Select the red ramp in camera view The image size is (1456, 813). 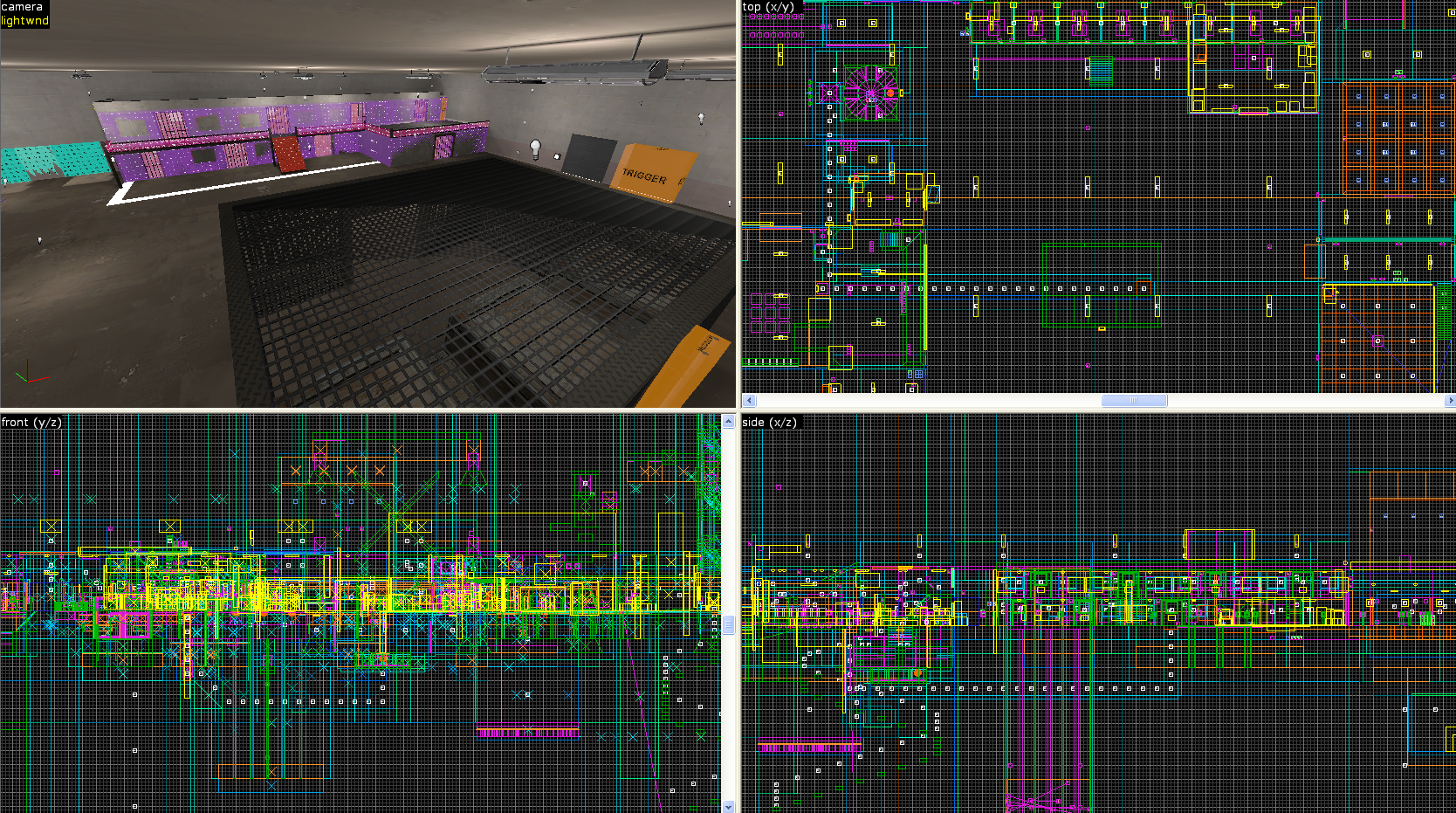287,154
